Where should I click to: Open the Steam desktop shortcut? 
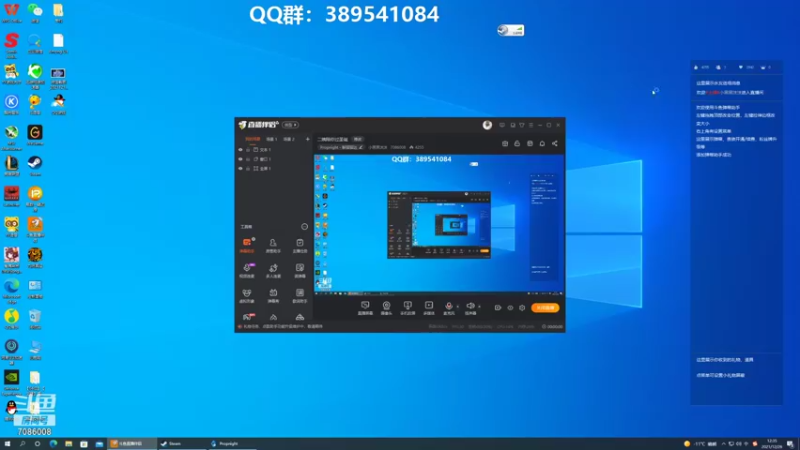(35, 165)
